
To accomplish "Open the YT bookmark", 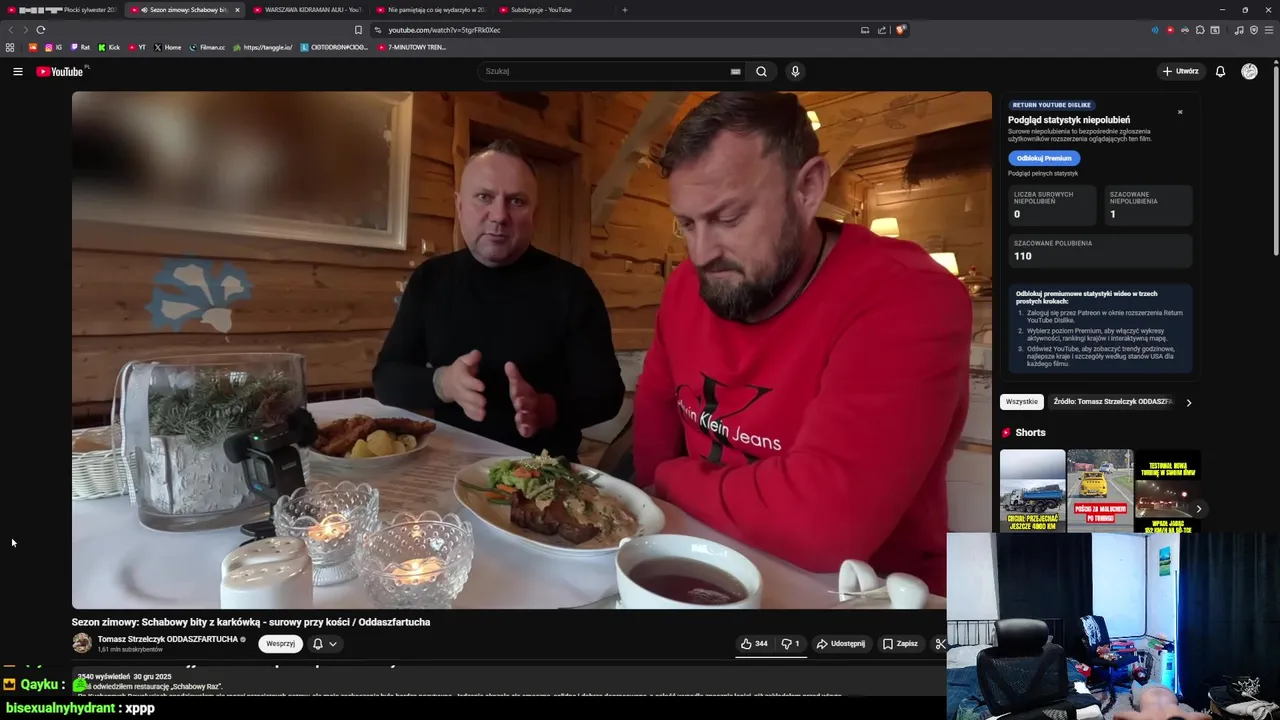I will (137, 47).
